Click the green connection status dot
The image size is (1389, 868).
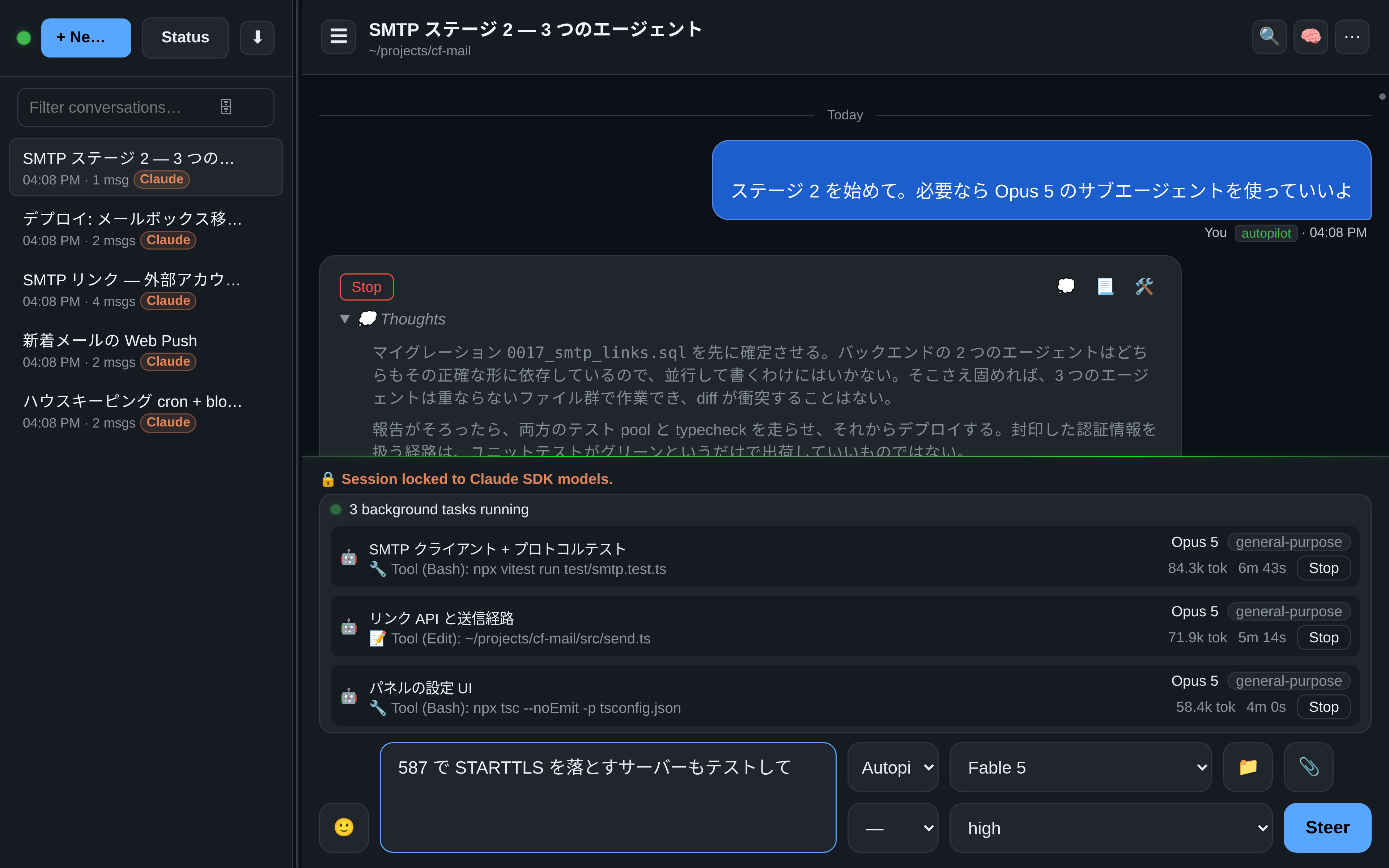tap(24, 38)
